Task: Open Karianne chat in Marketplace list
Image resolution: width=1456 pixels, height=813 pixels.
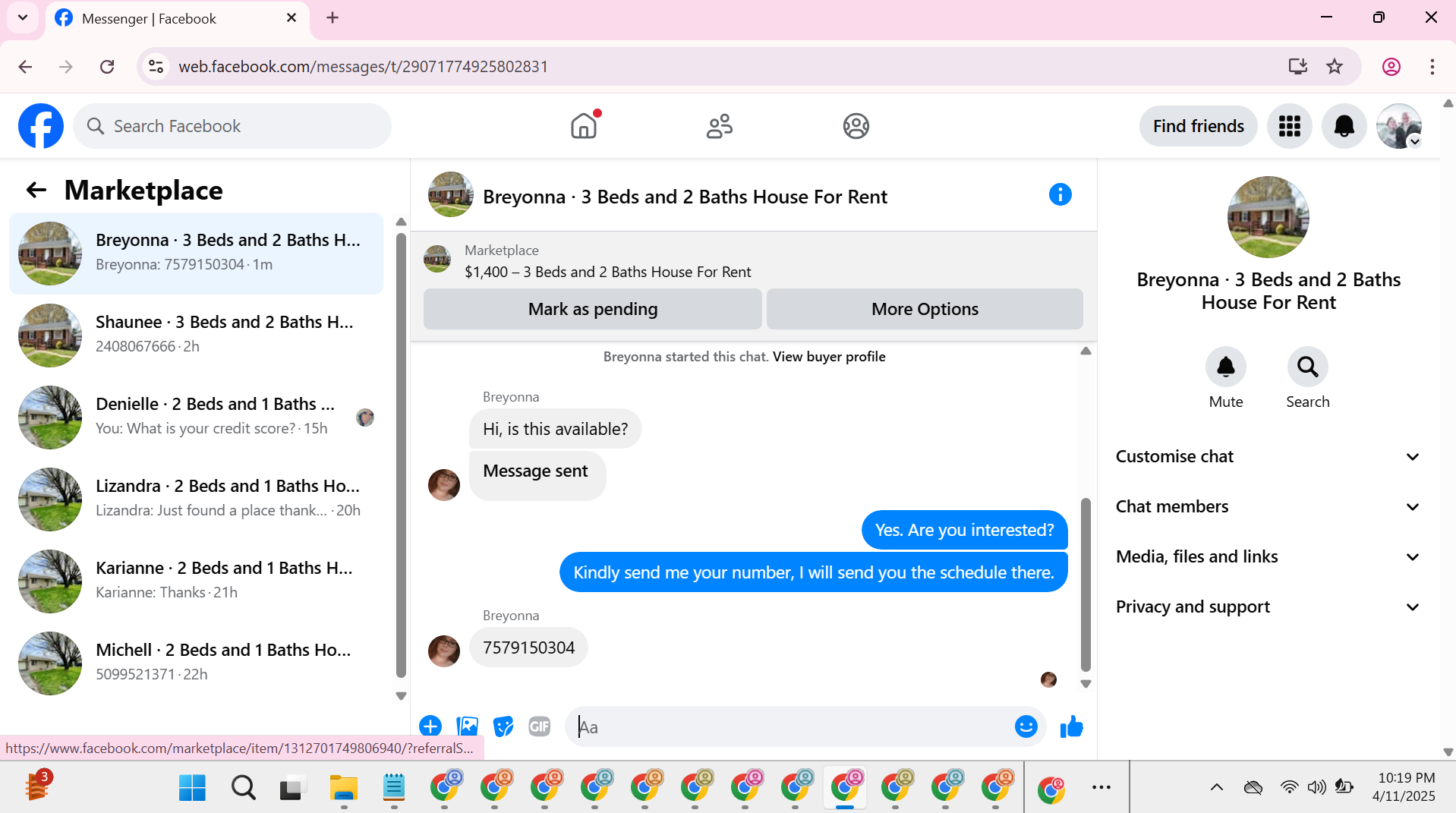Action: [x=196, y=581]
